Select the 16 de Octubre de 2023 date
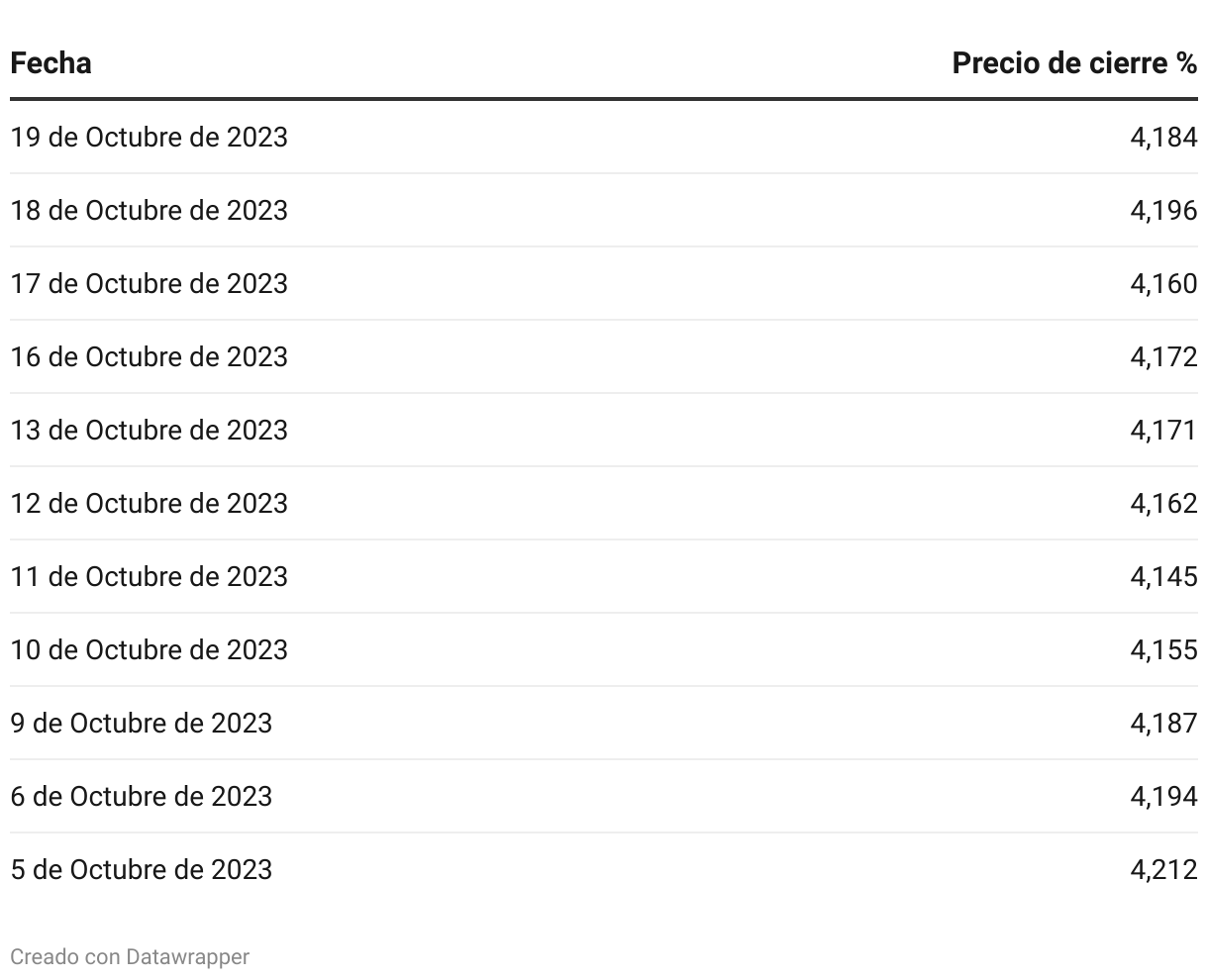 149,356
